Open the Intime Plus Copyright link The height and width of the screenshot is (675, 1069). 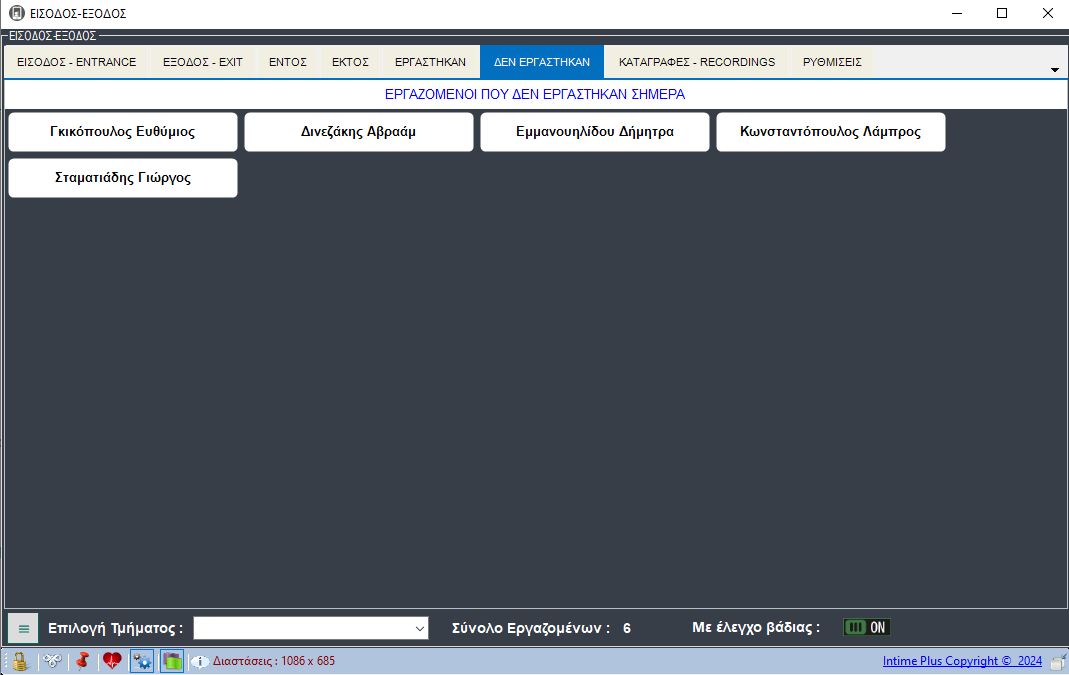click(x=962, y=661)
